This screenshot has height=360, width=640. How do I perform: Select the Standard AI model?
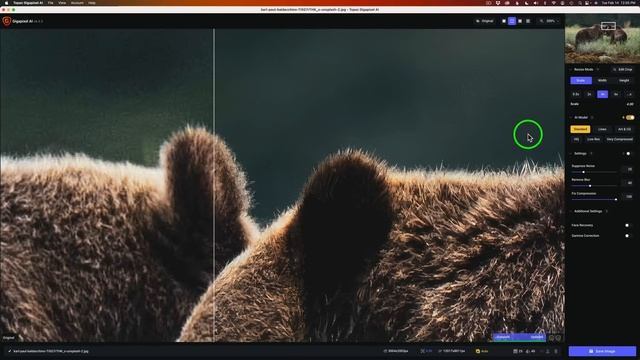click(580, 129)
